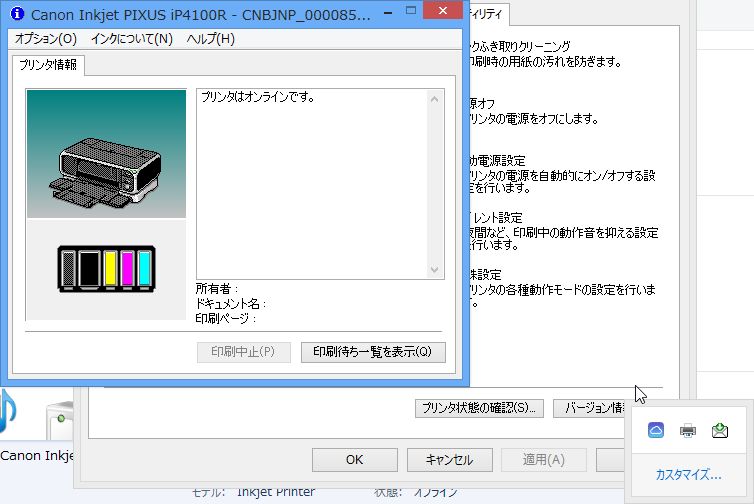Click プリンタ状態の確認(S)... in properties dialog
Screen dimensions: 754x504
click(x=479, y=408)
